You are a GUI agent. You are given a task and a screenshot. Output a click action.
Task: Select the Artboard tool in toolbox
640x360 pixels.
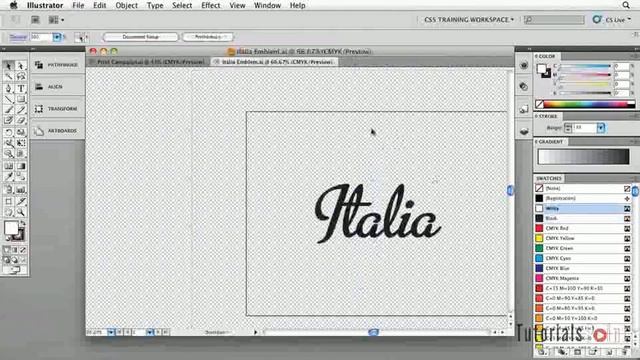coord(9,201)
